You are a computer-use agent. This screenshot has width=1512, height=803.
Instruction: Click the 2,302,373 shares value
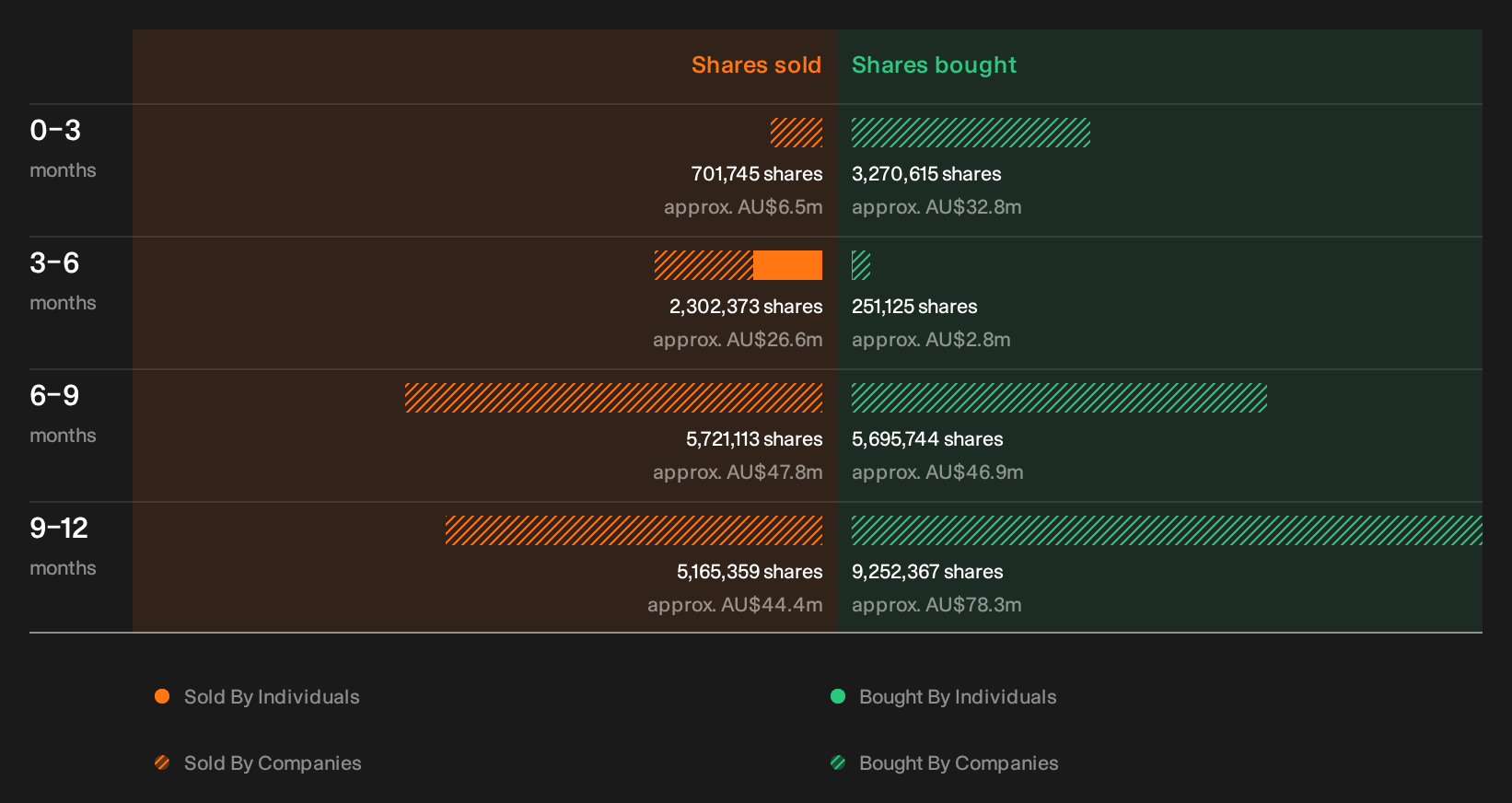[x=746, y=307]
